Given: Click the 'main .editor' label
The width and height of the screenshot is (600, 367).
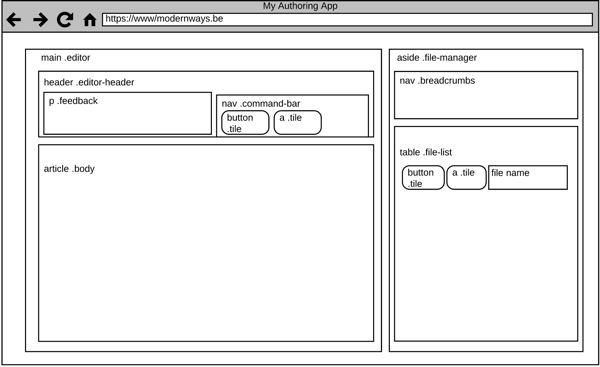Looking at the screenshot, I should coord(65,58).
